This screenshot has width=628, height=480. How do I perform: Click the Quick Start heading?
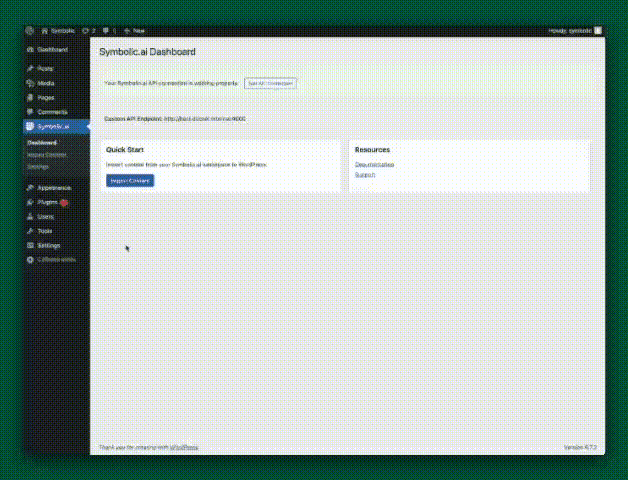point(125,150)
